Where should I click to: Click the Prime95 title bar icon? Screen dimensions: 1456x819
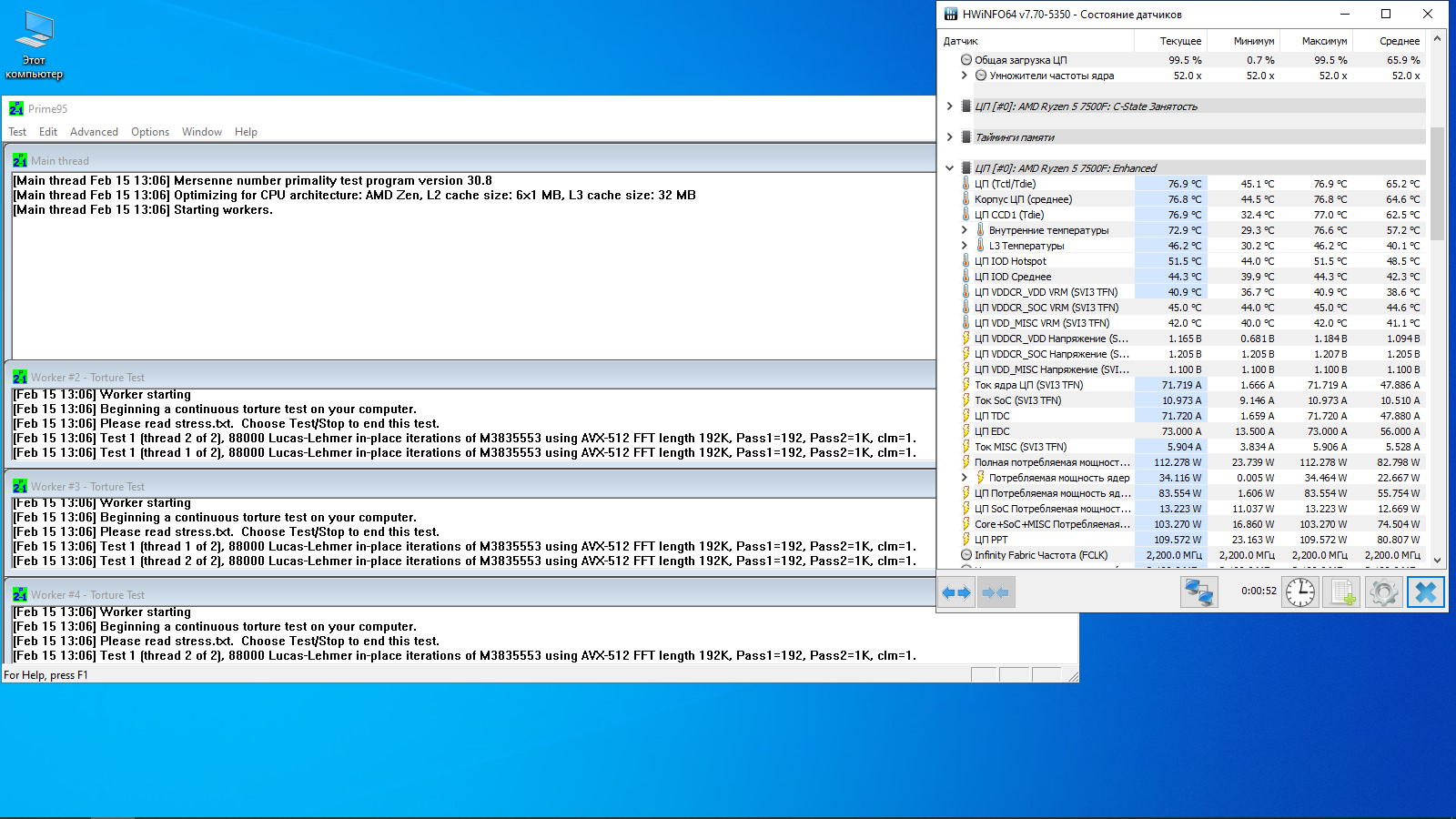16,108
